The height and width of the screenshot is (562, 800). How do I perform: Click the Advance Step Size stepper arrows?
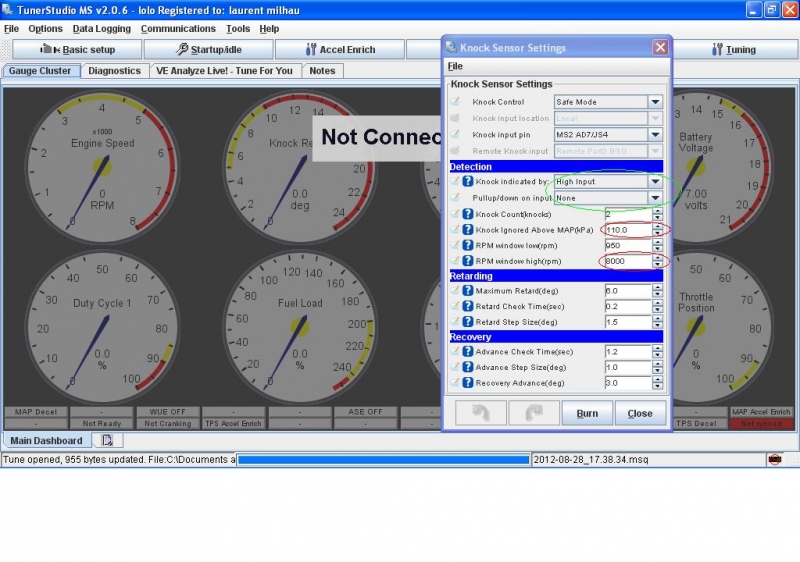[x=657, y=367]
